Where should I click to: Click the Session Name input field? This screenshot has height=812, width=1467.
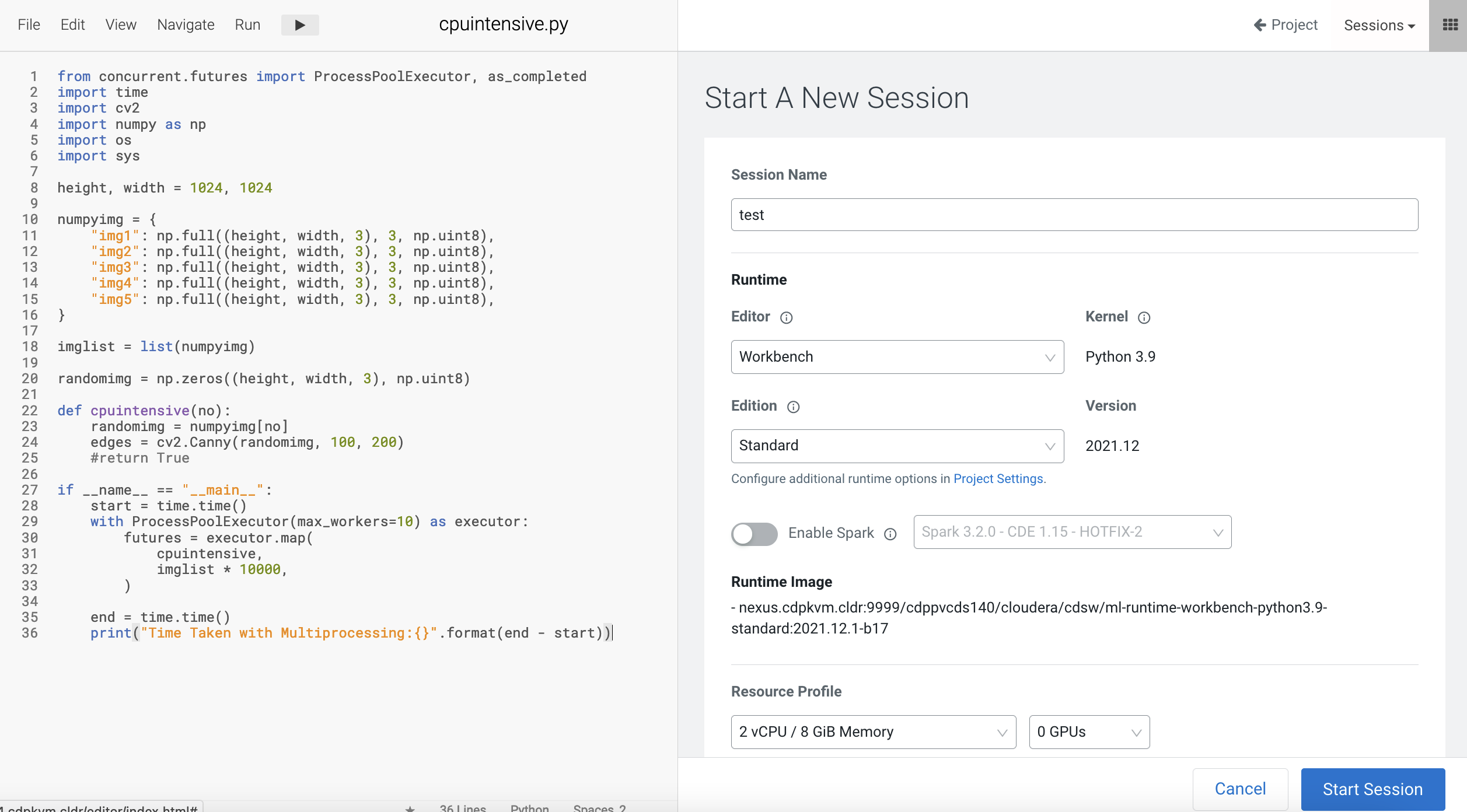tap(1074, 215)
